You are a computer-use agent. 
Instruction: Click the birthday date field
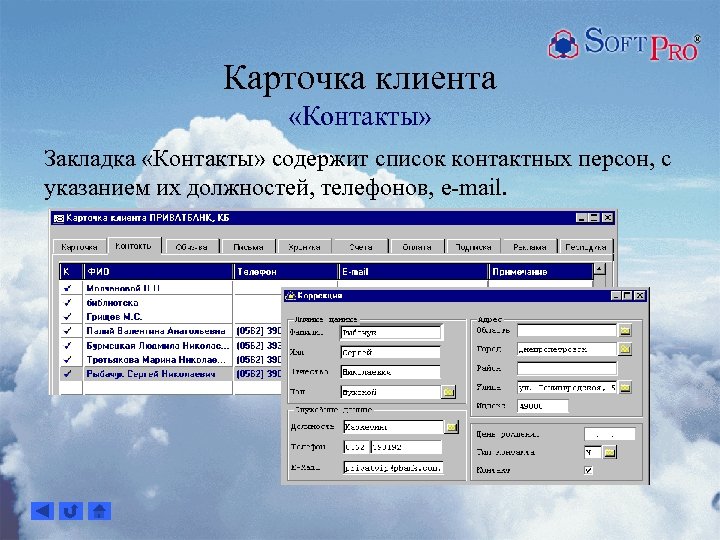click(610, 434)
